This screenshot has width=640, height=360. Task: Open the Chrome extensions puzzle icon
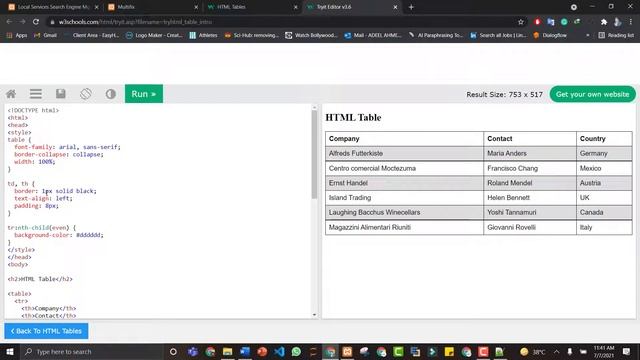pos(604,22)
